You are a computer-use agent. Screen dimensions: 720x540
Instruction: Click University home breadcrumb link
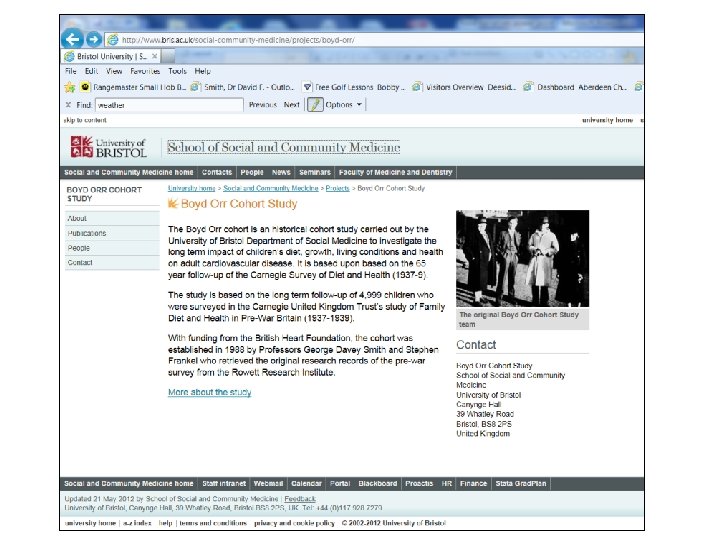tap(191, 188)
